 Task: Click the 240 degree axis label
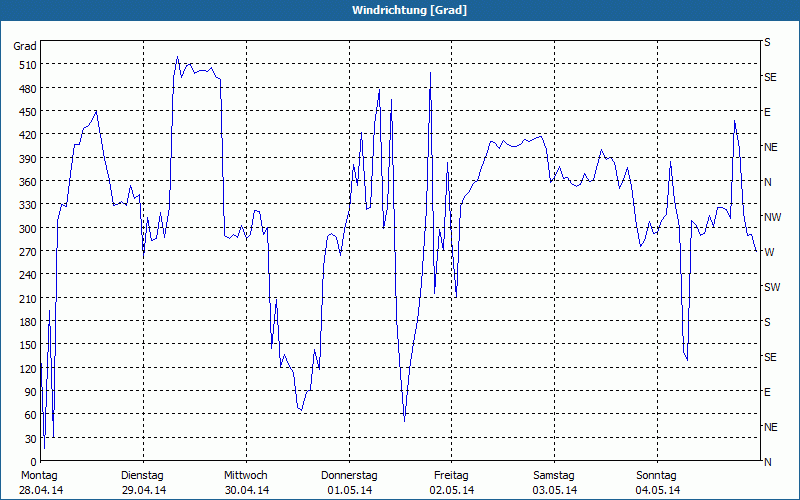coord(28,276)
